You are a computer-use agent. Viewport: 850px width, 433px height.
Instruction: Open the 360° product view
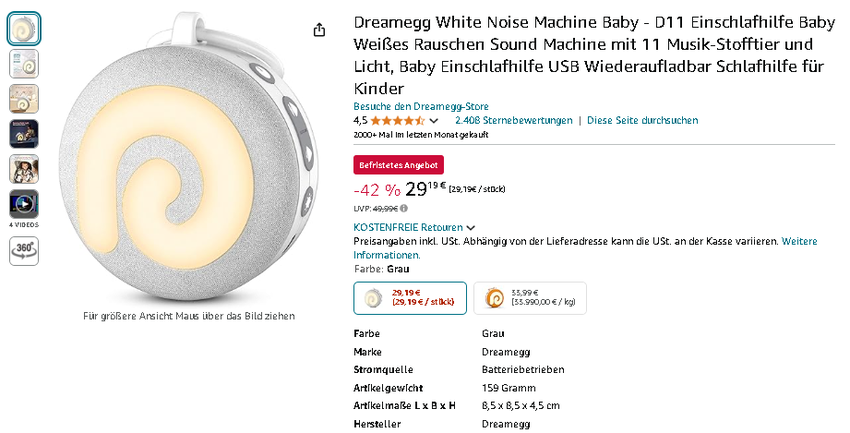(24, 253)
